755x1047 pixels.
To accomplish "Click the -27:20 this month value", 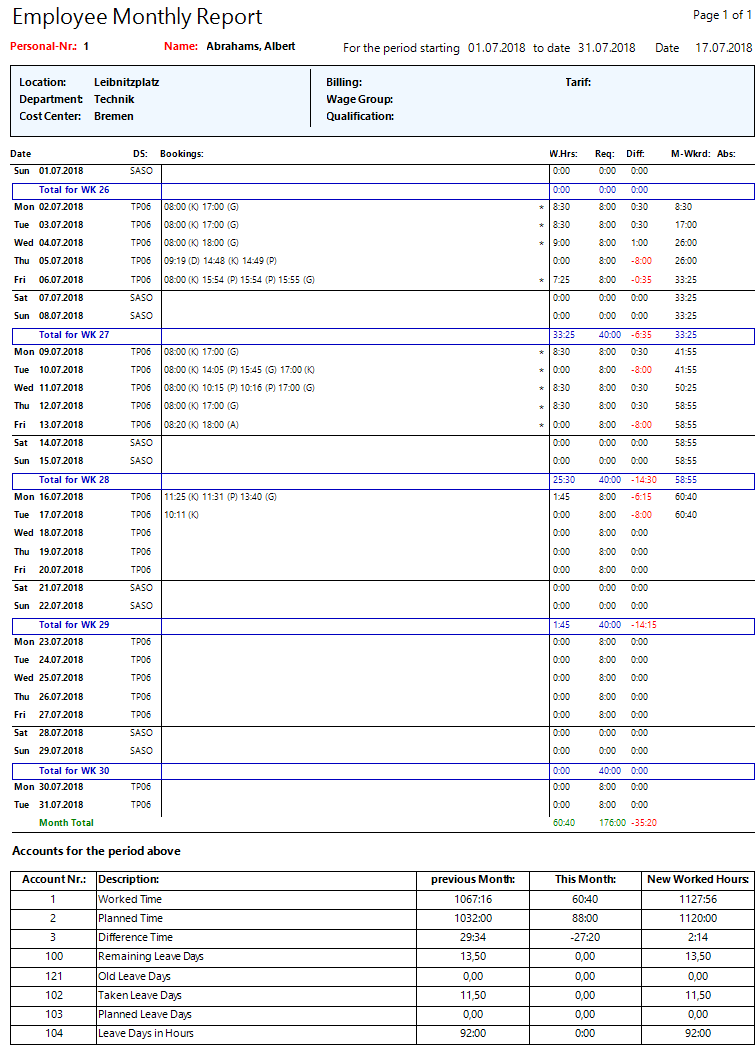I will coord(585,937).
